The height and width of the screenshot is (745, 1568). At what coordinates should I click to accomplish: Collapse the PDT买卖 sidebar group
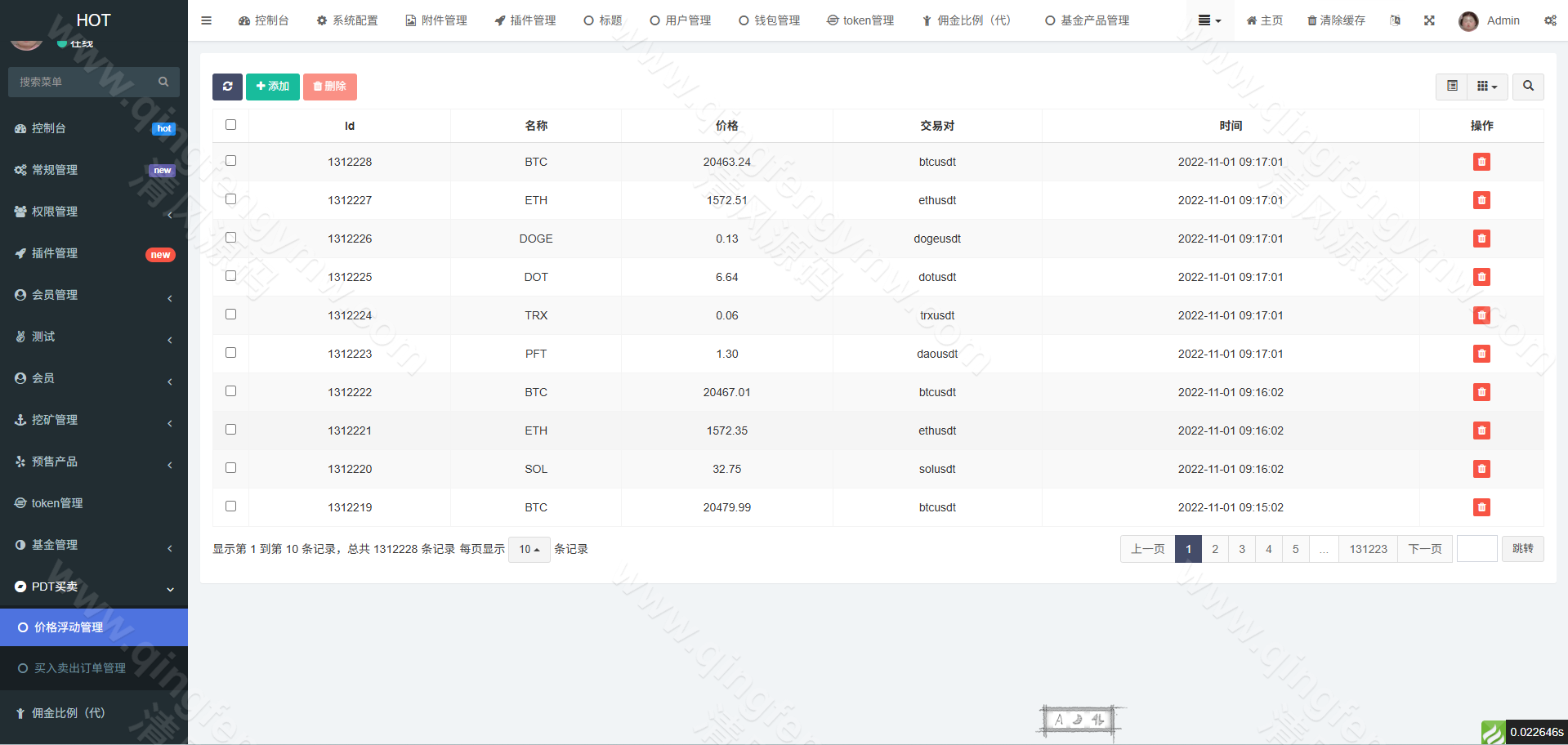[94, 587]
